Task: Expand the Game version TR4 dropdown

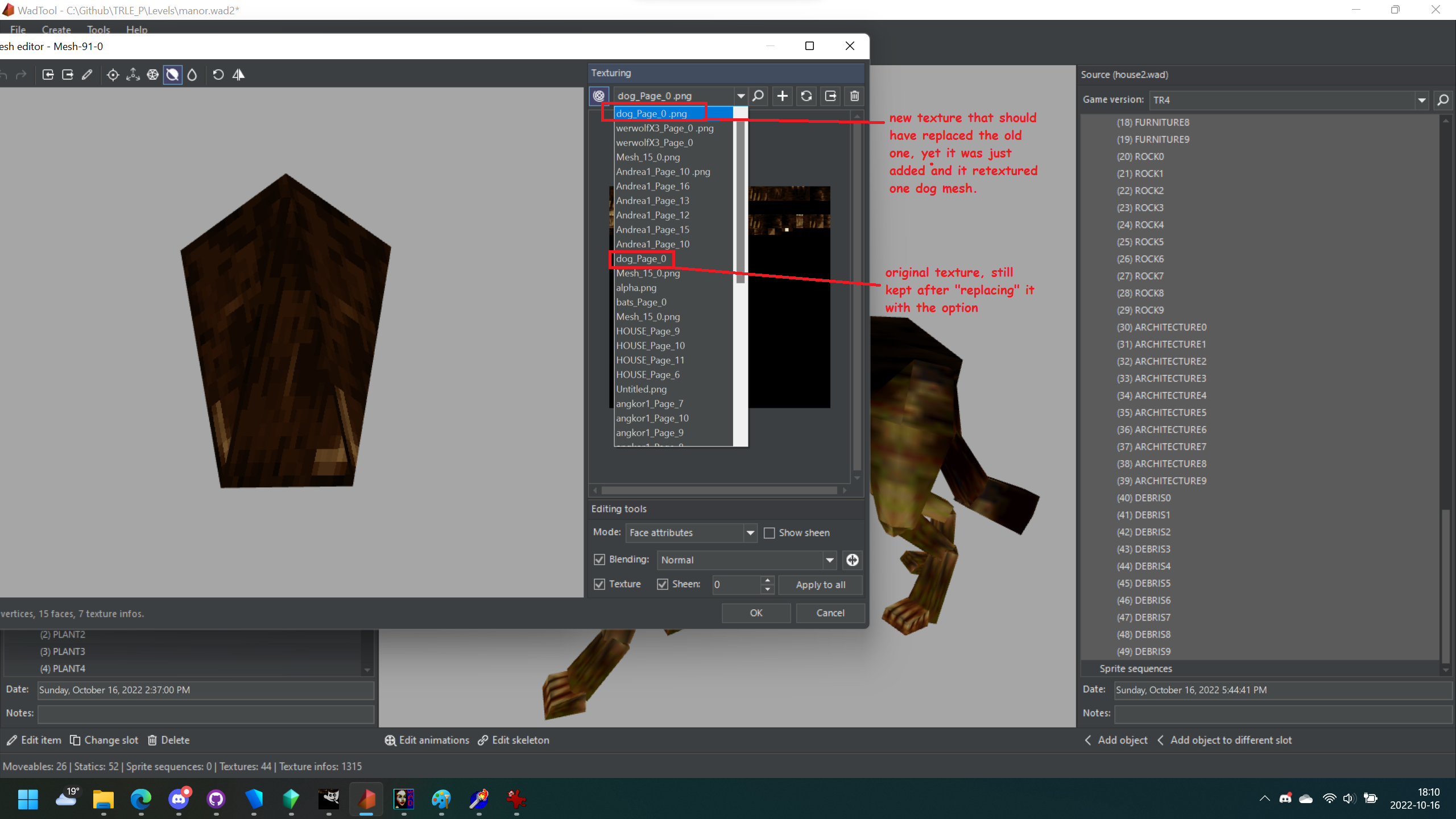Action: [x=1421, y=100]
